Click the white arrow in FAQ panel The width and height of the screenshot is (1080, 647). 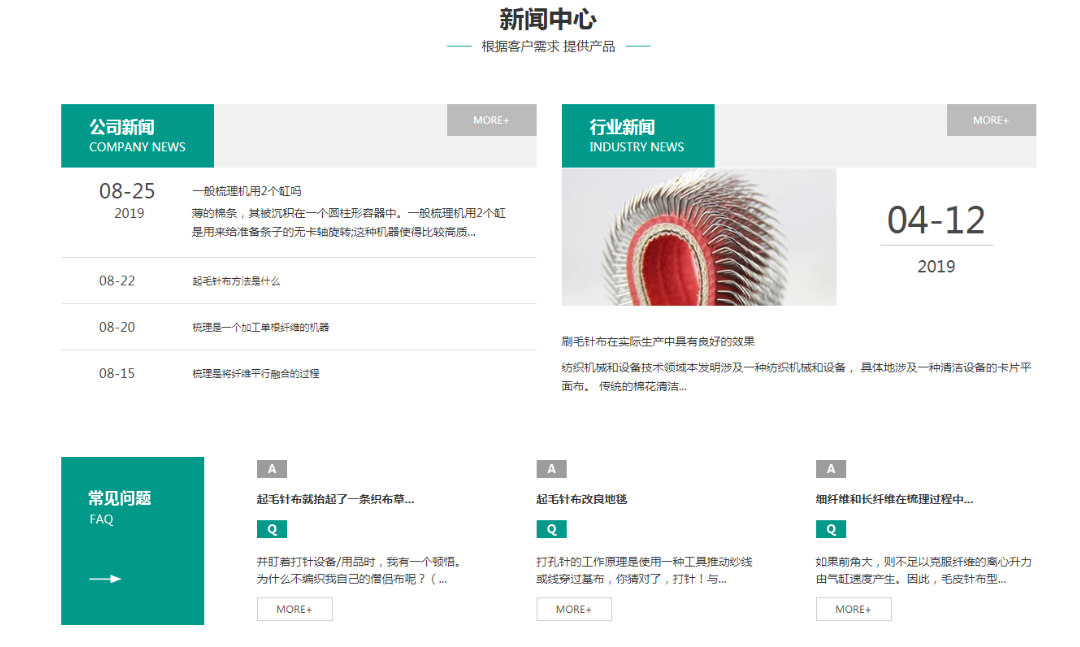point(105,579)
